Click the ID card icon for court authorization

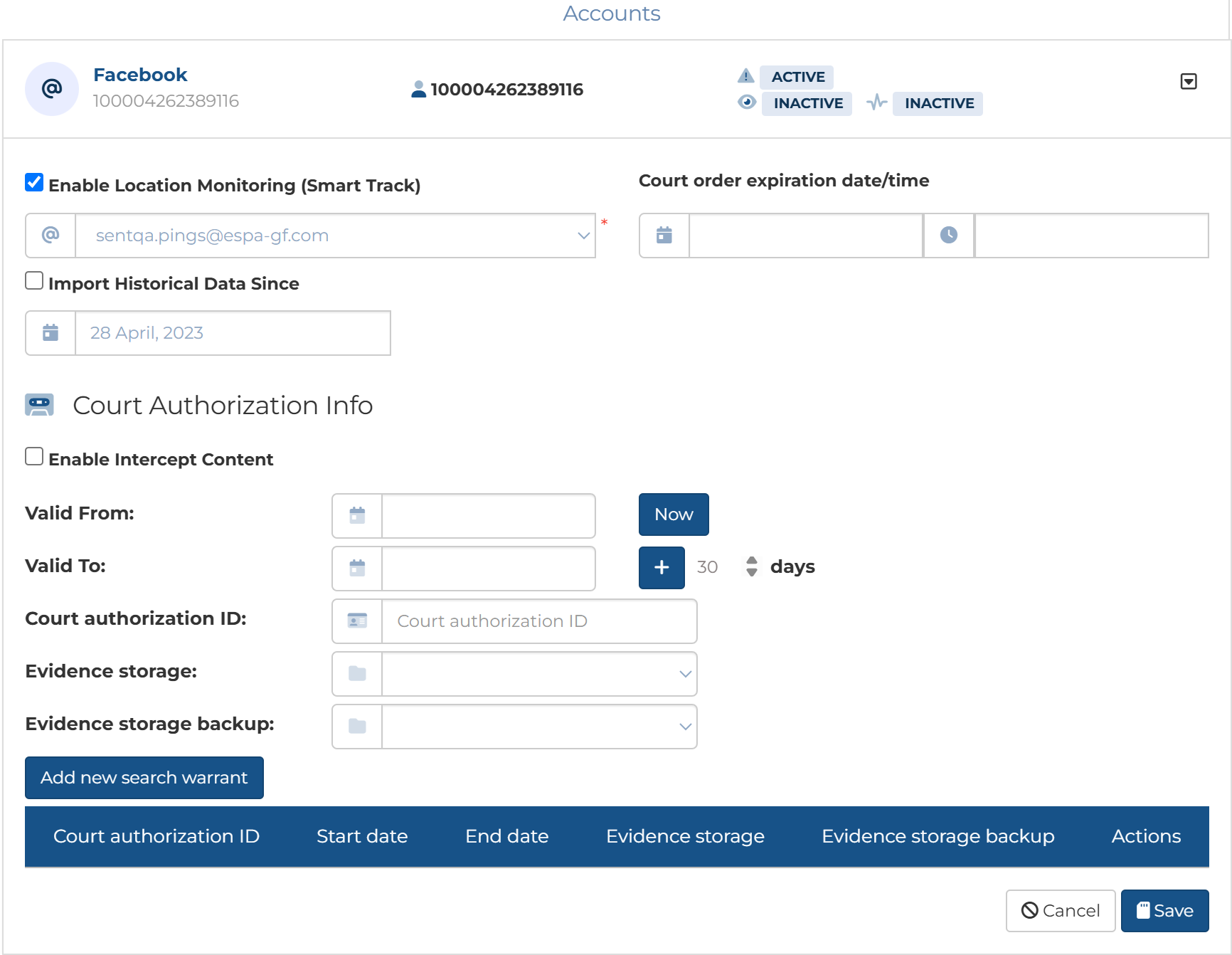357,621
